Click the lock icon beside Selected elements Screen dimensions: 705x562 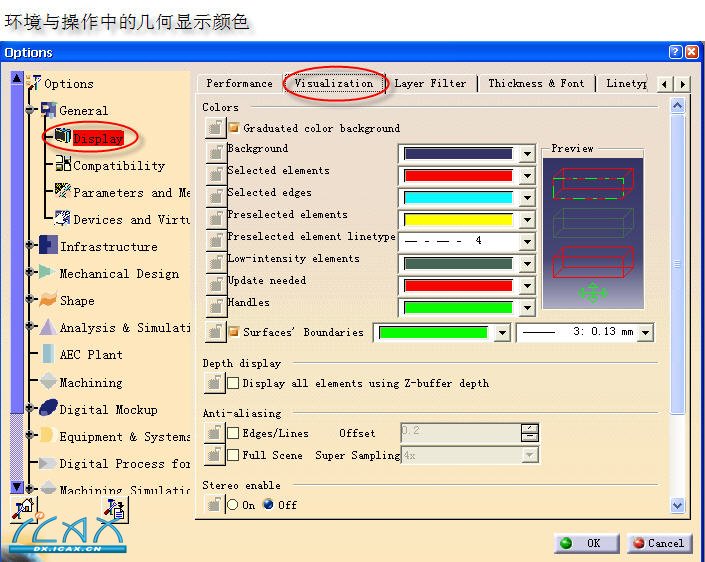[x=215, y=174]
